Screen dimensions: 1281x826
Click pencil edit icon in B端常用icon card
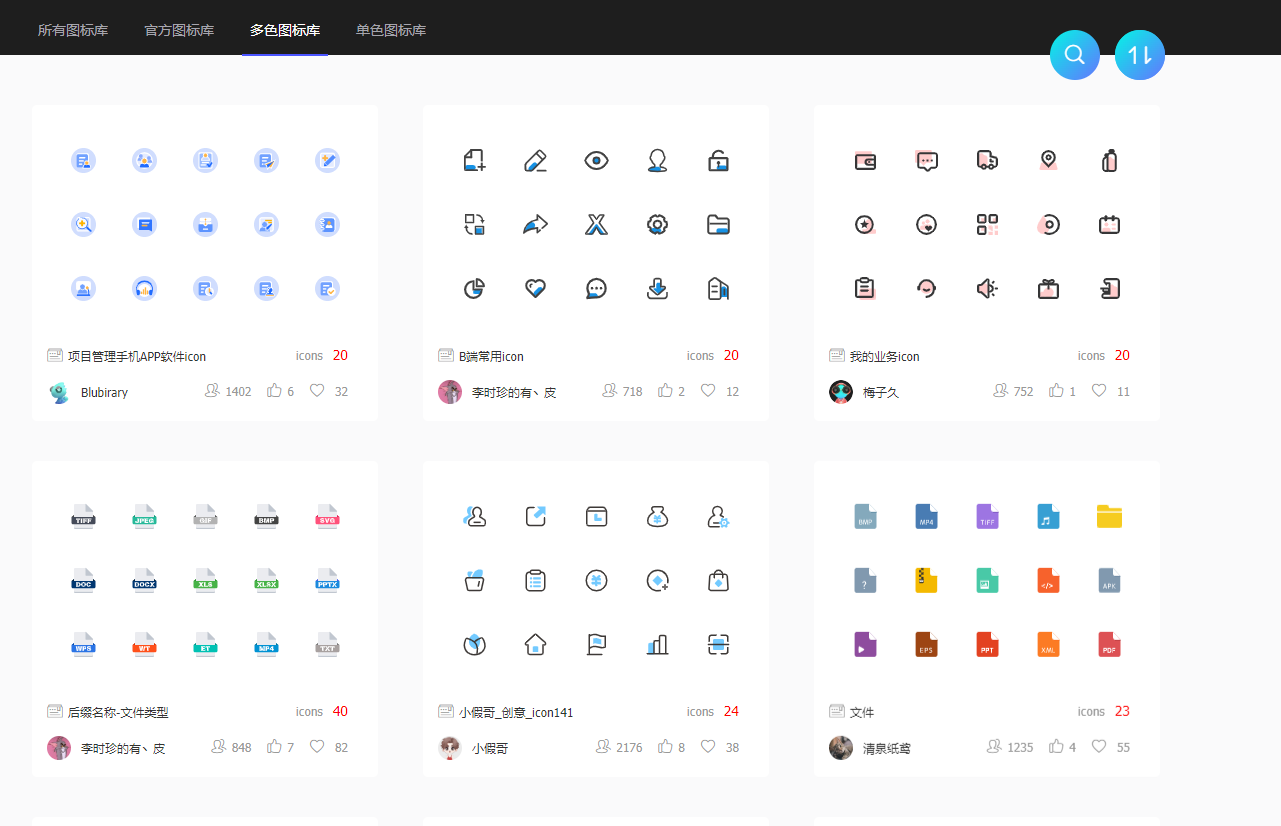[x=535, y=160]
